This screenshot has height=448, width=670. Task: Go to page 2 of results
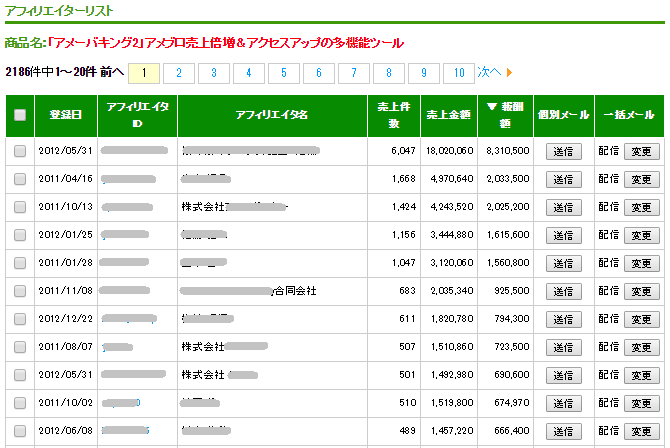click(179, 73)
